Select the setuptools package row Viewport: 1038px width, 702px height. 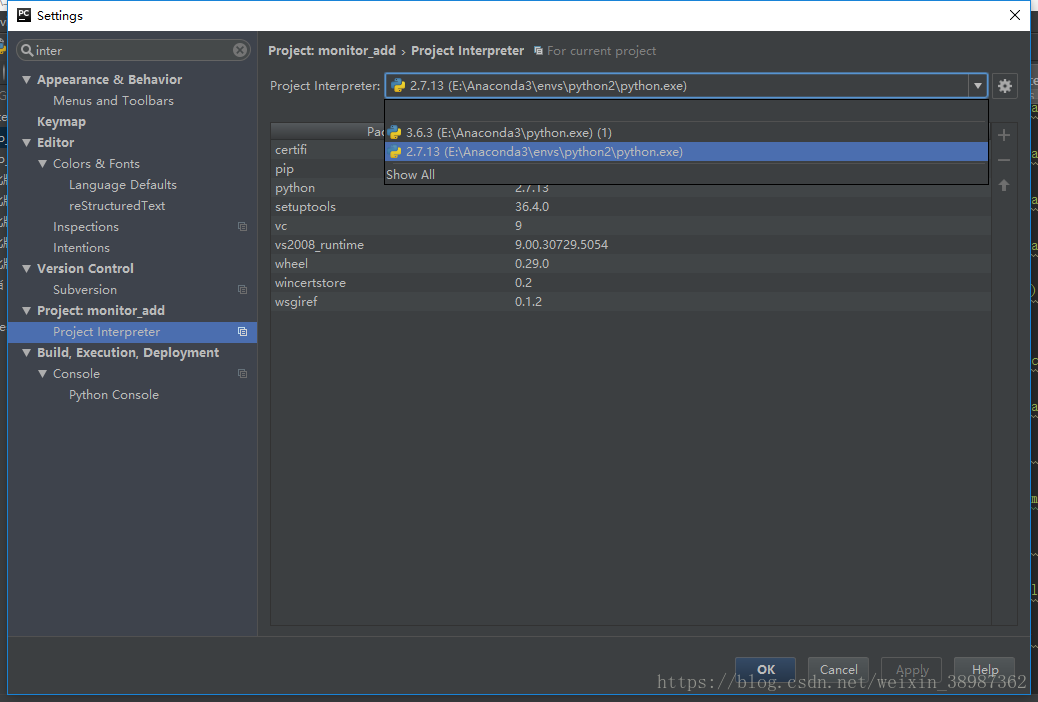coord(630,207)
